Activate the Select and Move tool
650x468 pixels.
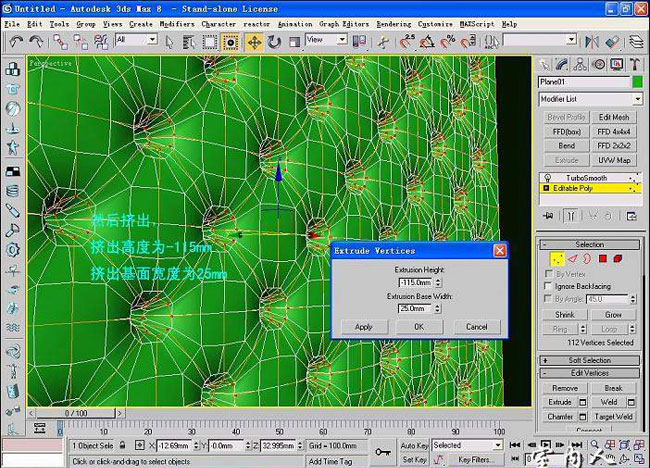tap(254, 42)
